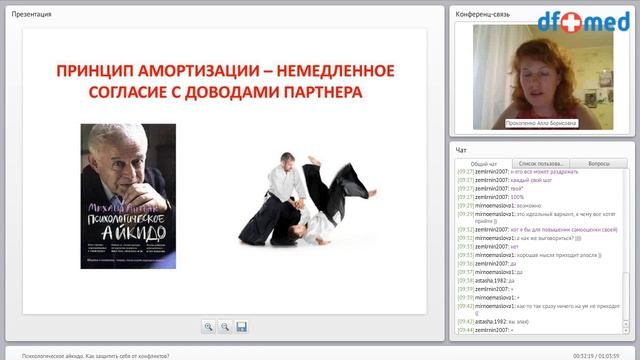Switch to the Общий чат tab

(x=484, y=164)
